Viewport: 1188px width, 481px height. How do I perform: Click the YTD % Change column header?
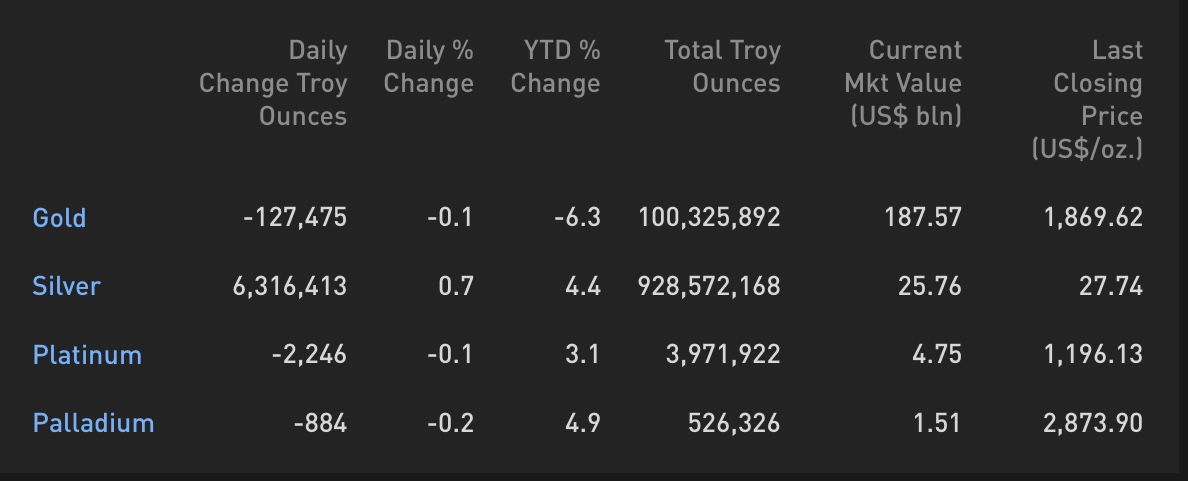coord(555,67)
